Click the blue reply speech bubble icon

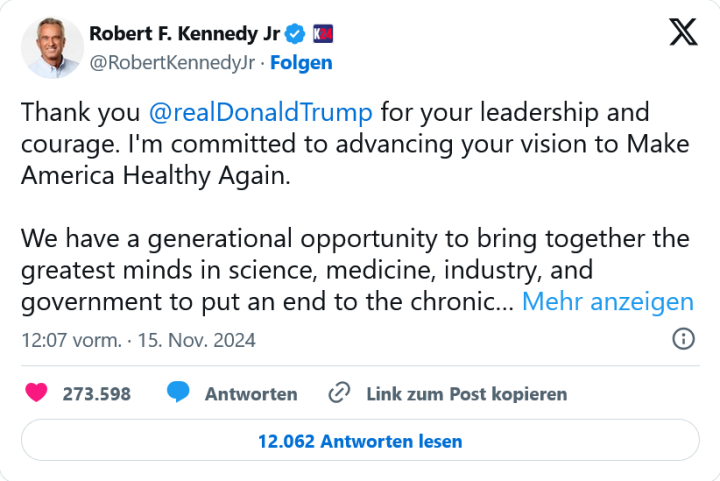(179, 393)
